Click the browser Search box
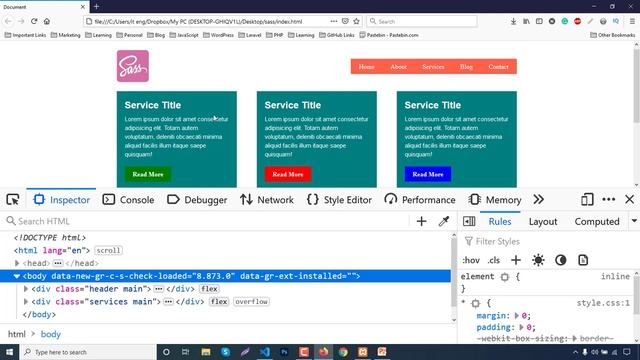The height and width of the screenshot is (360, 640). [422, 21]
